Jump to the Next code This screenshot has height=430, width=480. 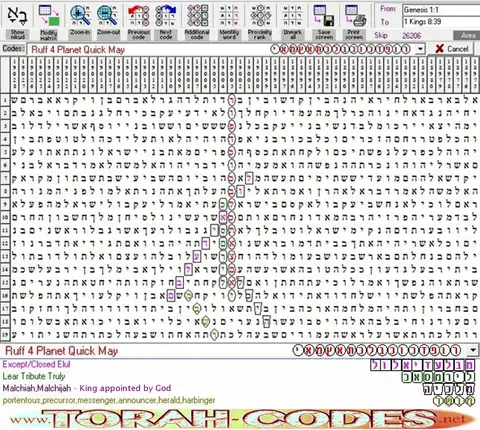(x=166, y=21)
